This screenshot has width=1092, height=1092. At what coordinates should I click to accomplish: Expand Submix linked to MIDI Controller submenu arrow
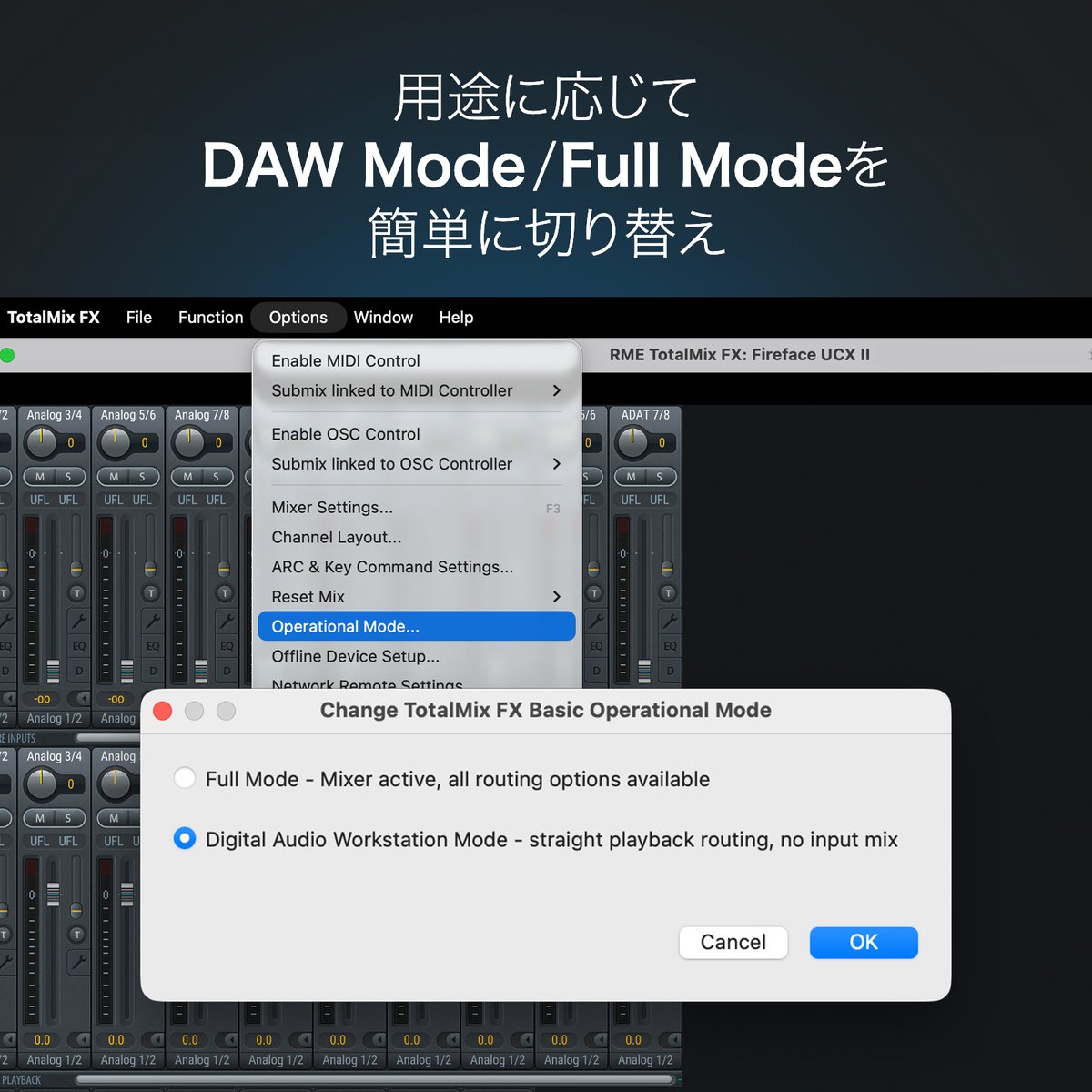pyautogui.click(x=557, y=390)
